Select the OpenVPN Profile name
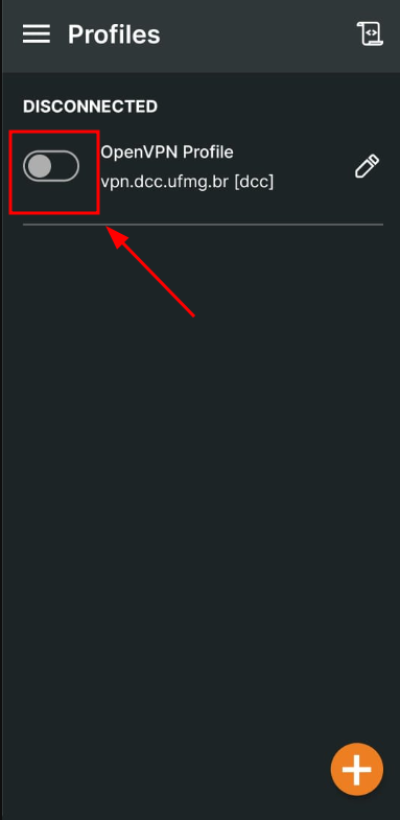This screenshot has height=820, width=400. pos(167,152)
